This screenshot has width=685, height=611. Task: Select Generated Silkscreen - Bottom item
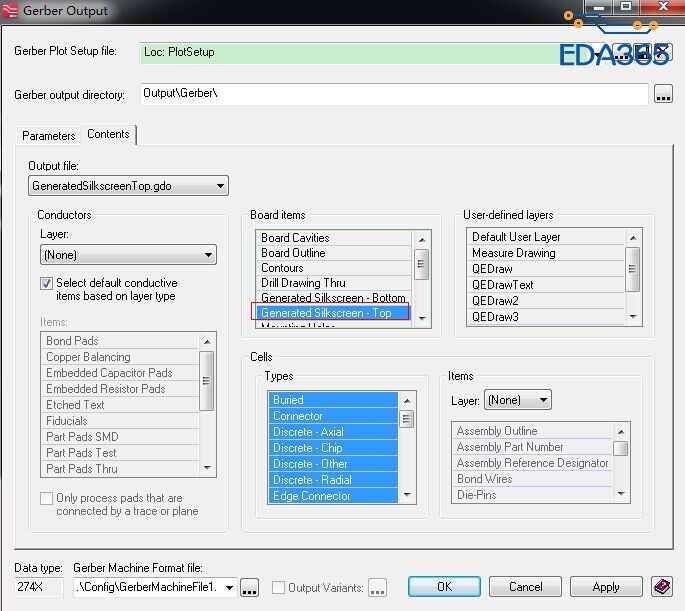click(x=333, y=298)
